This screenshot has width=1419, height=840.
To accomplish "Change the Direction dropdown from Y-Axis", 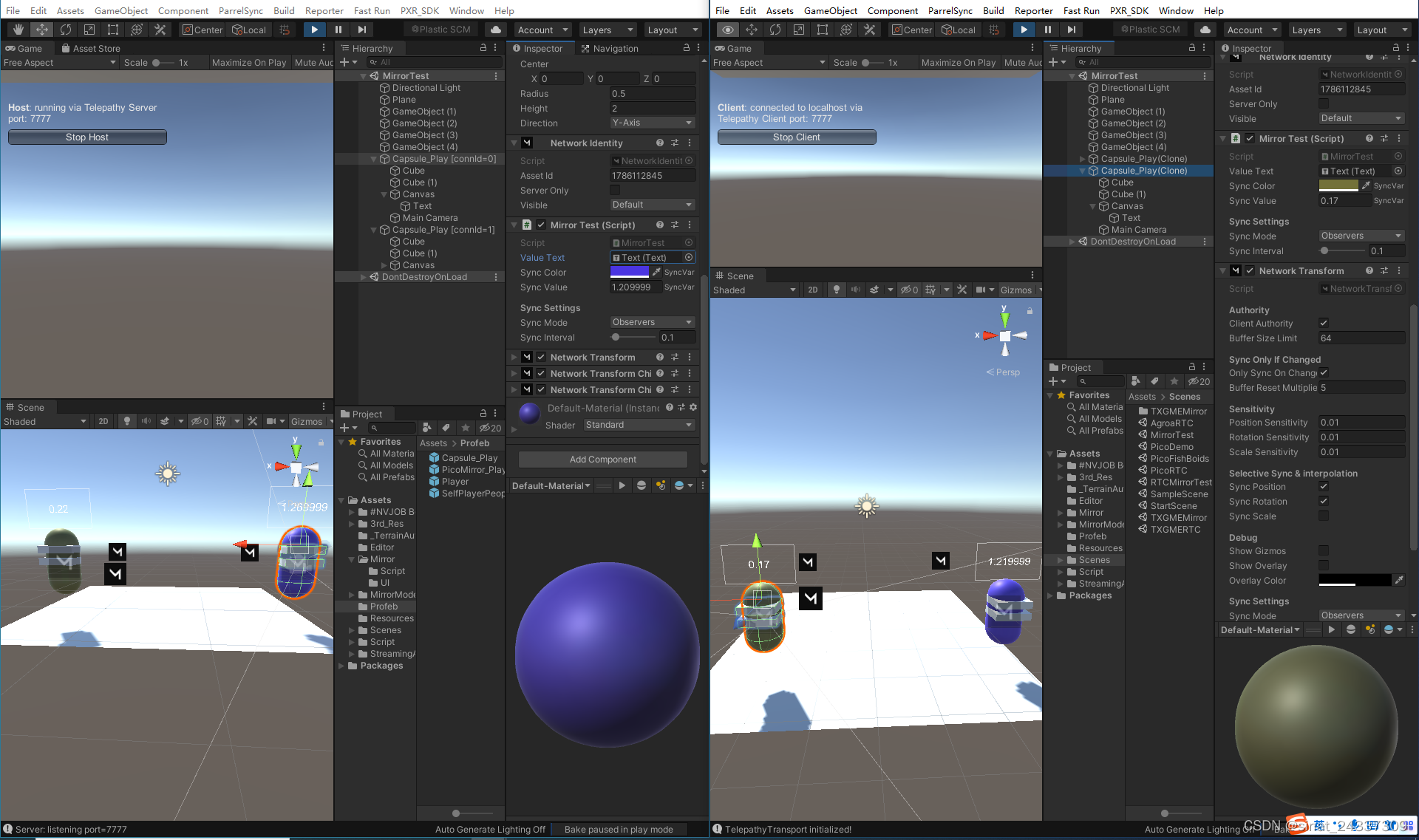I will click(x=651, y=123).
